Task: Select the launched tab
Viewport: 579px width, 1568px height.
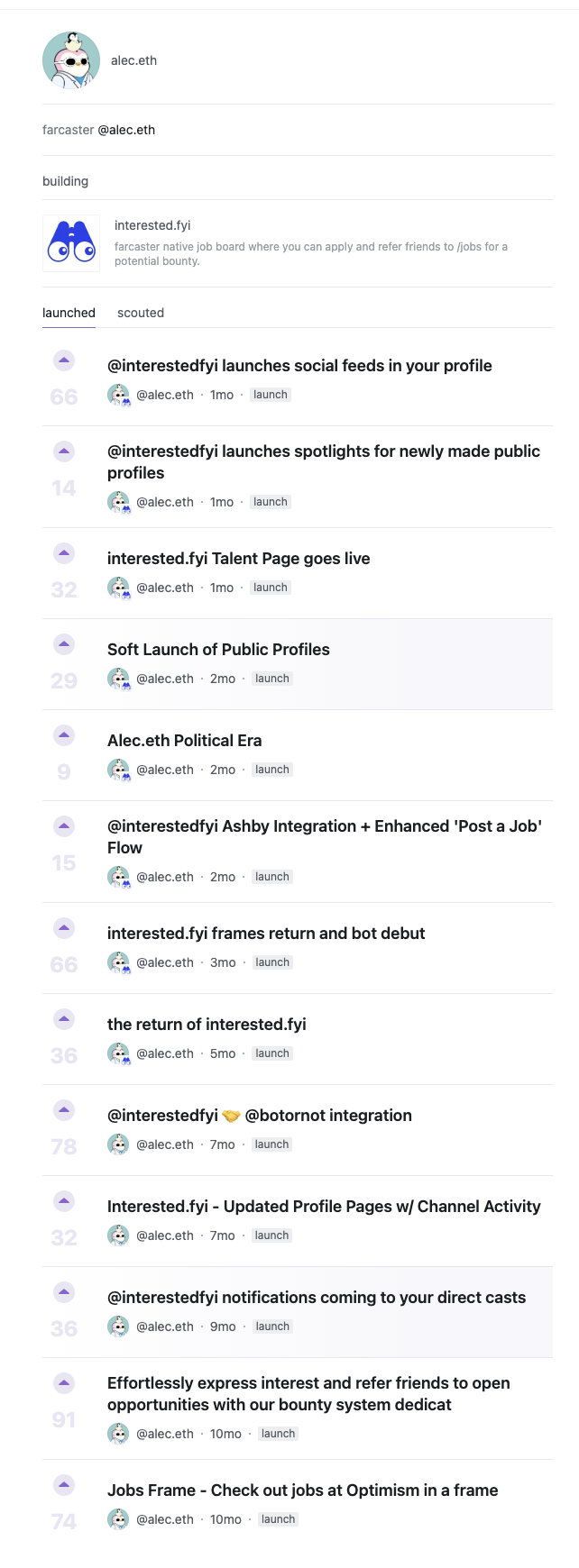Action: [69, 313]
